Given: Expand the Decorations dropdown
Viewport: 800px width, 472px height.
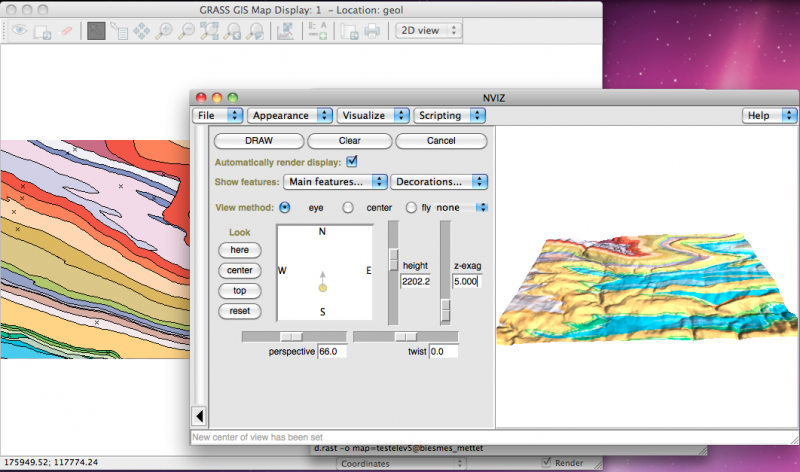Looking at the screenshot, I should coord(439,181).
